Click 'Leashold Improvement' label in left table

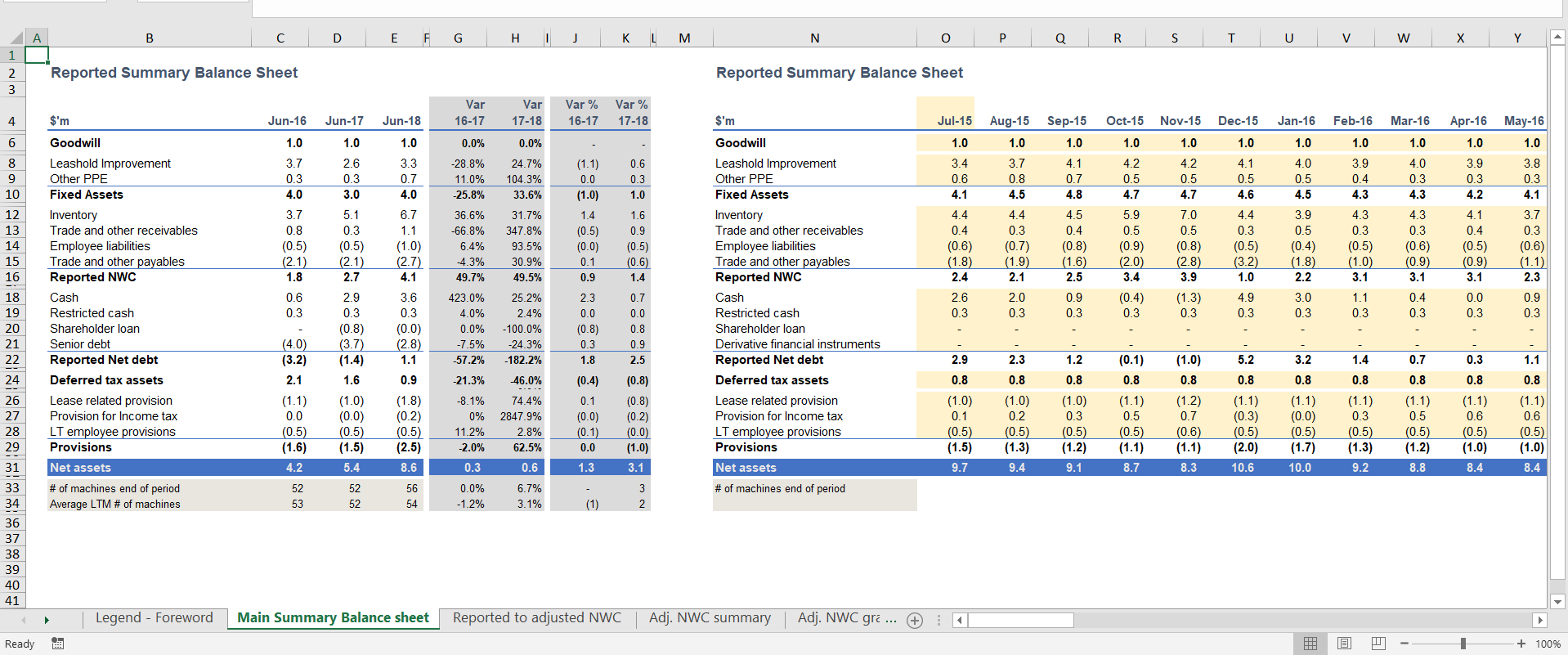point(110,164)
